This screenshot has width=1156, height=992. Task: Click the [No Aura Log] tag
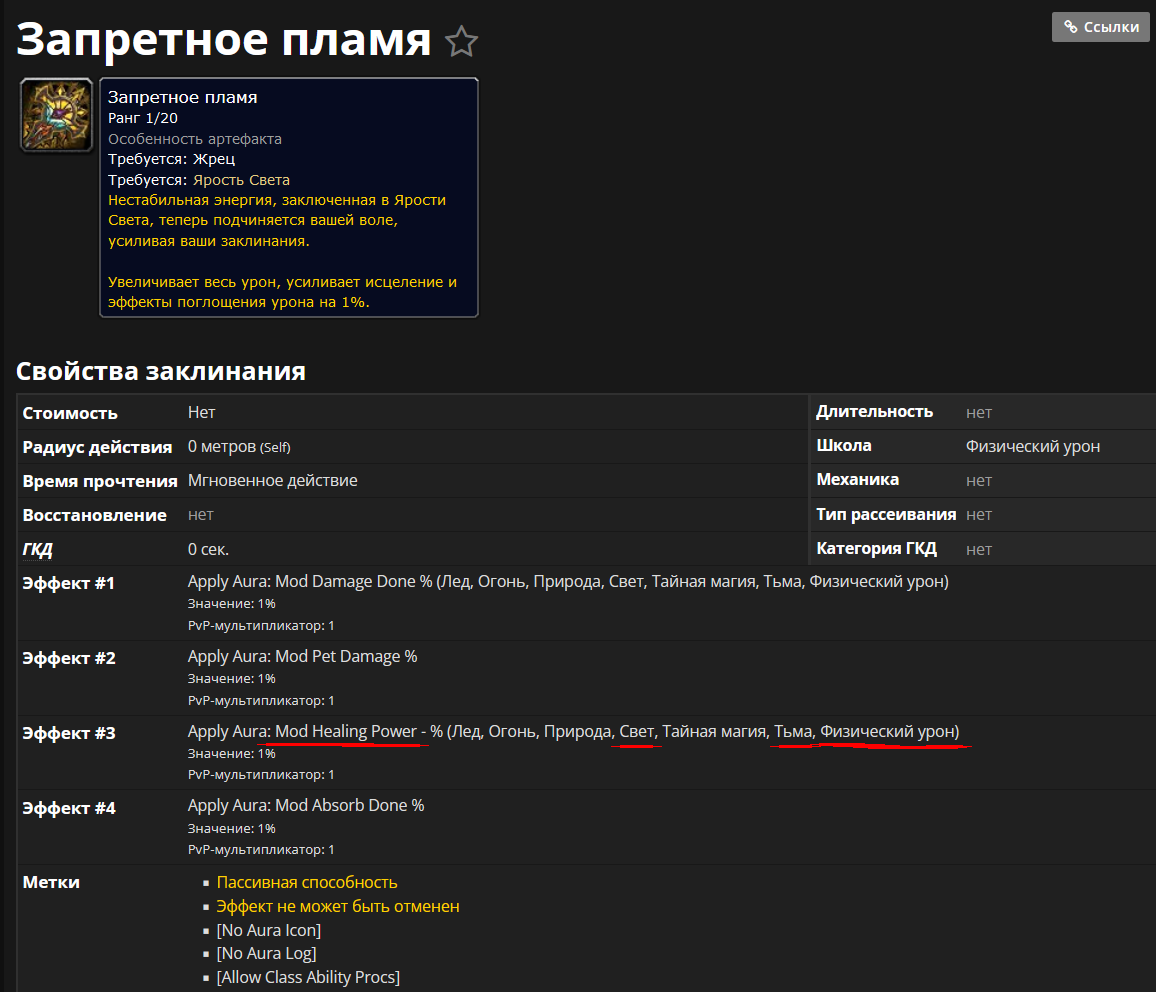pos(266,954)
